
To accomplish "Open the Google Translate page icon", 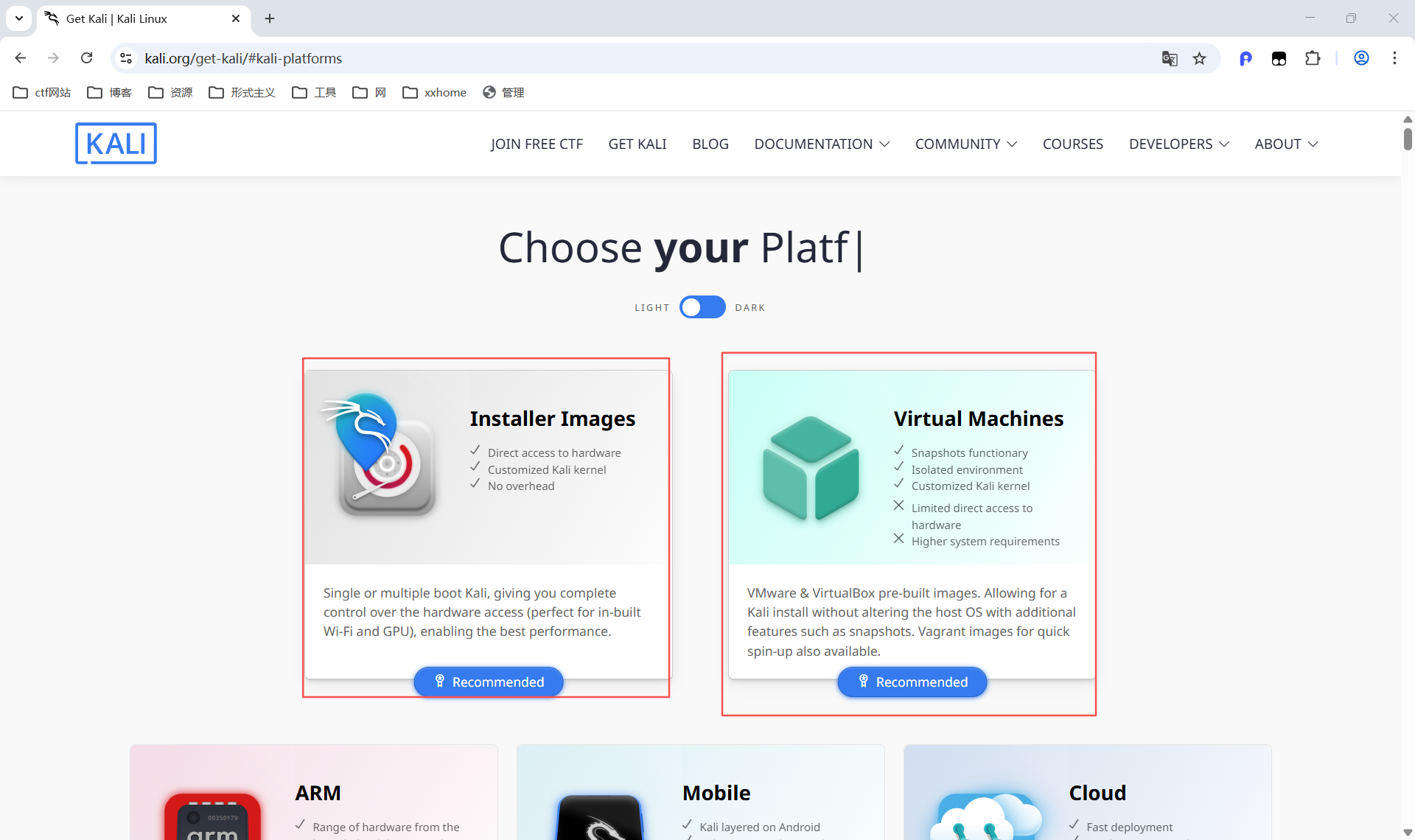I will click(x=1170, y=58).
